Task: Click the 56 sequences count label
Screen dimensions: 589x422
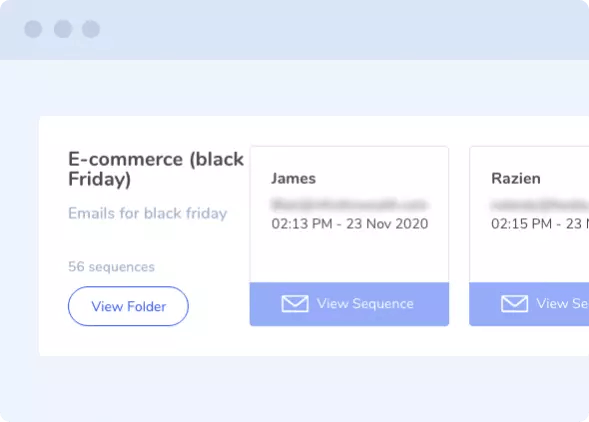Action: (x=111, y=267)
